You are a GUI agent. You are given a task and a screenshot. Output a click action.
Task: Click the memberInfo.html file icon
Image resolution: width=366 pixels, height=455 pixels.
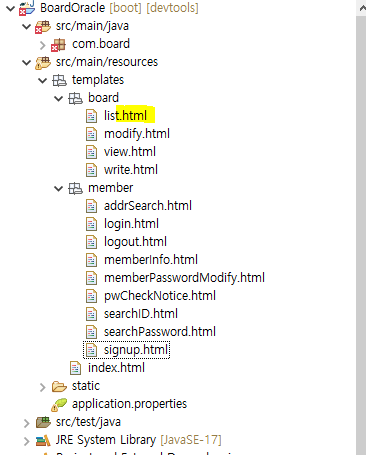click(x=91, y=260)
